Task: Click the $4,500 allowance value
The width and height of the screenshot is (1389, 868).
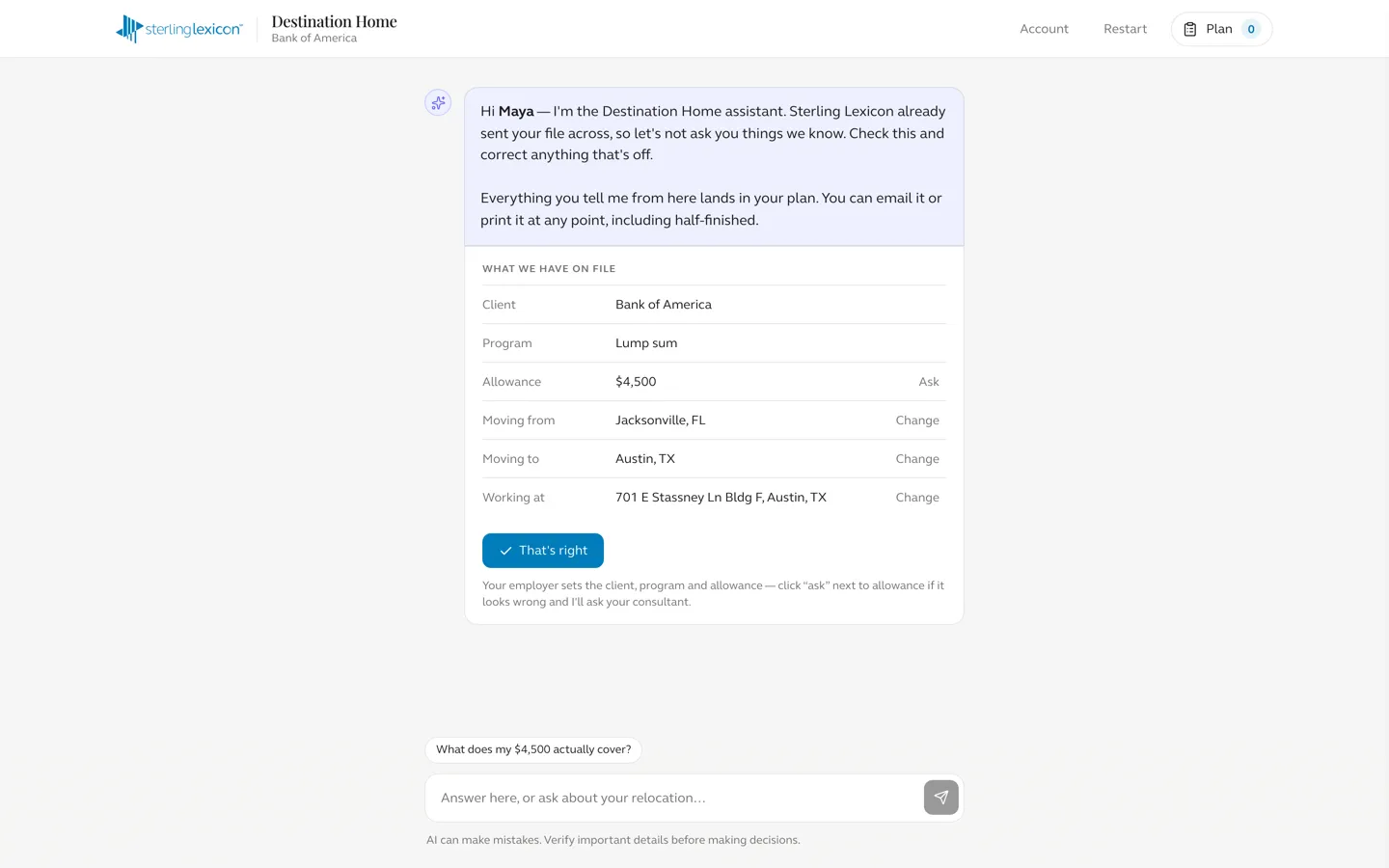Action: click(x=636, y=382)
